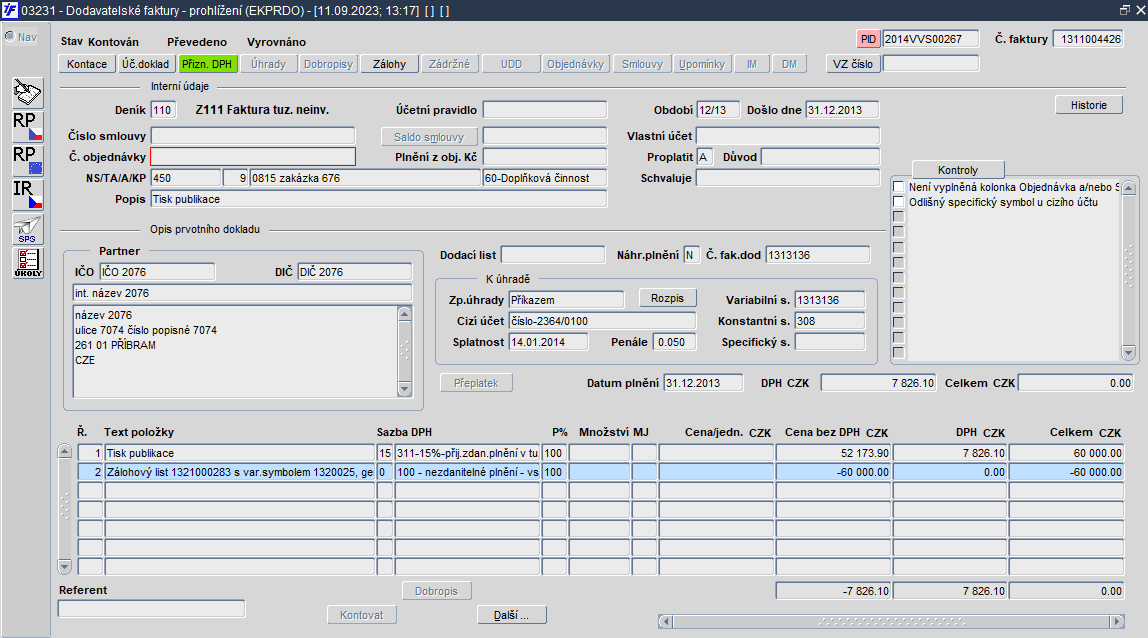
Task: Click the Variabilní s. field
Action: point(830,300)
